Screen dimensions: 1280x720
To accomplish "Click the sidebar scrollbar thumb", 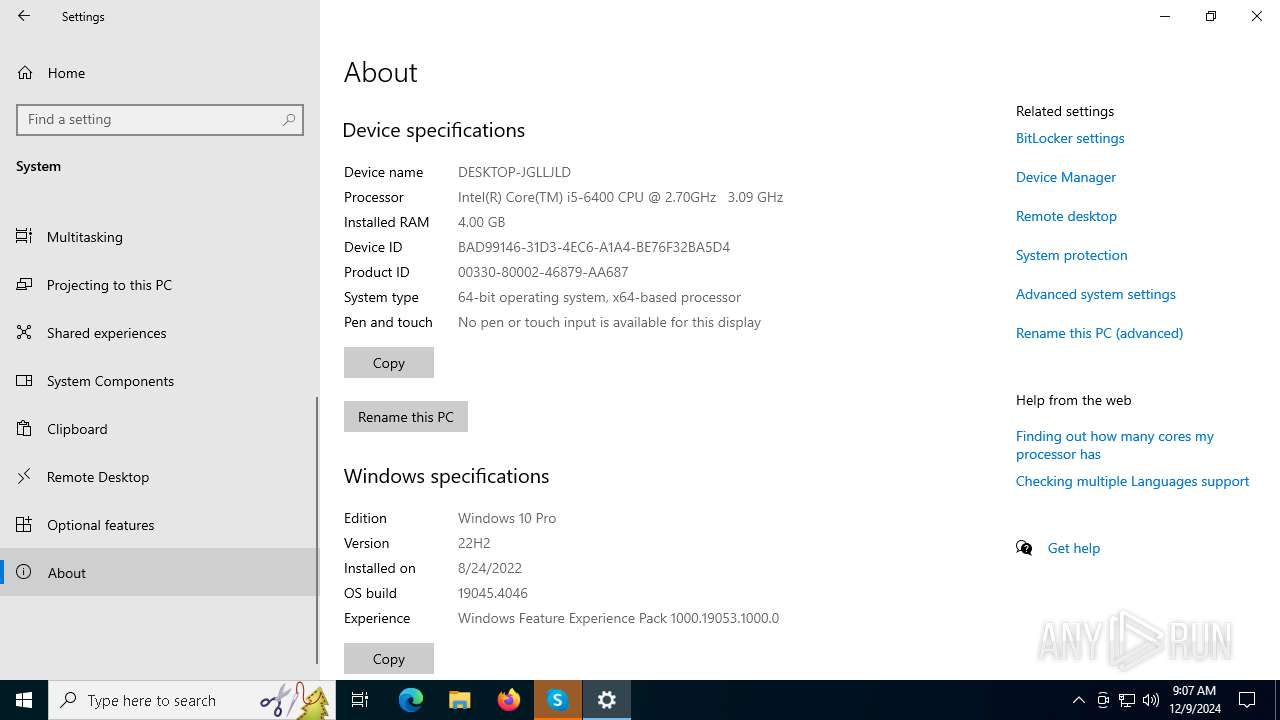I will coord(317,530).
